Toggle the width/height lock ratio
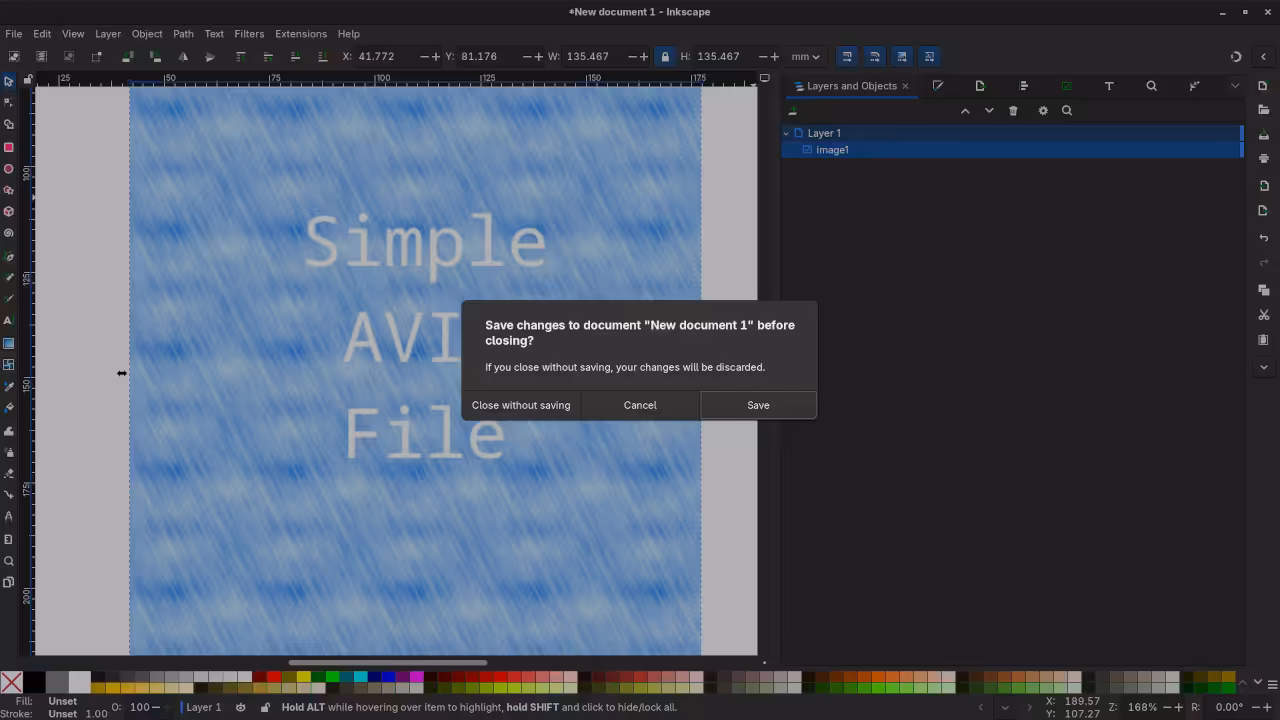The width and height of the screenshot is (1280, 720). point(665,57)
